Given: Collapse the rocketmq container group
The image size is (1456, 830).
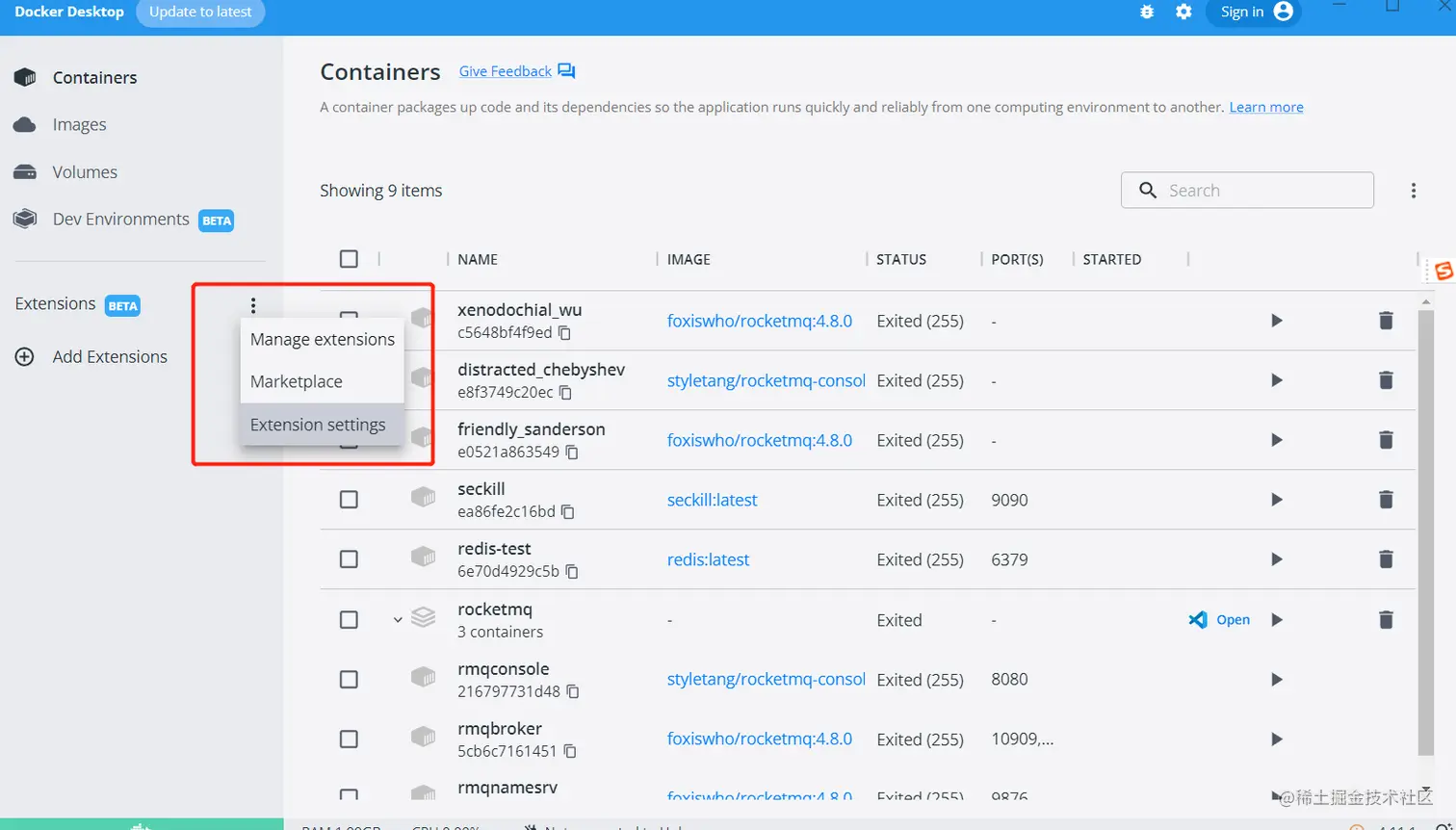Looking at the screenshot, I should click(397, 620).
